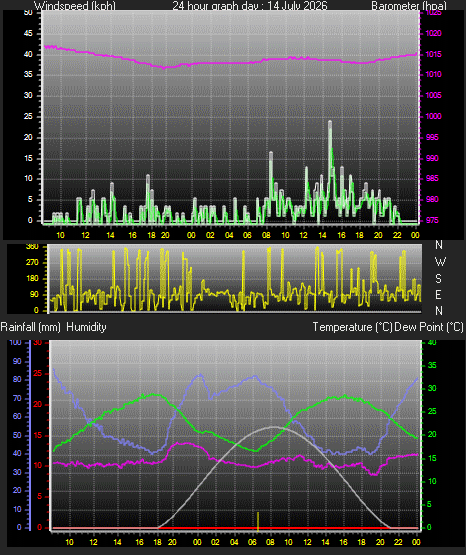The width and height of the screenshot is (466, 555).
Task: Click the Windspeed (kph) axis title
Action: pyautogui.click(x=75, y=6)
